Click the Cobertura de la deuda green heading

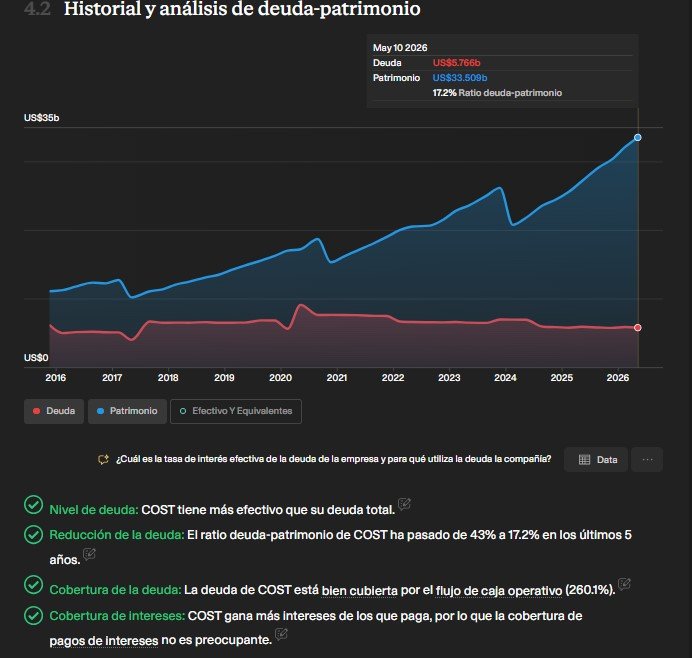click(x=115, y=590)
